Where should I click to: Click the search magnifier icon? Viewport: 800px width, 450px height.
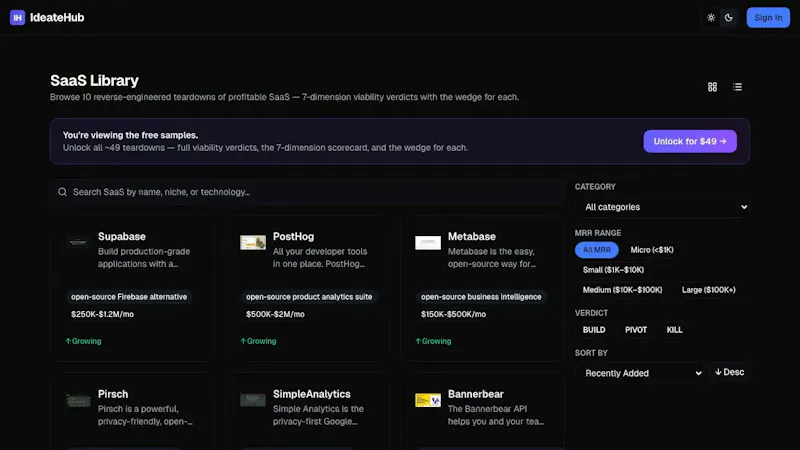pos(62,192)
